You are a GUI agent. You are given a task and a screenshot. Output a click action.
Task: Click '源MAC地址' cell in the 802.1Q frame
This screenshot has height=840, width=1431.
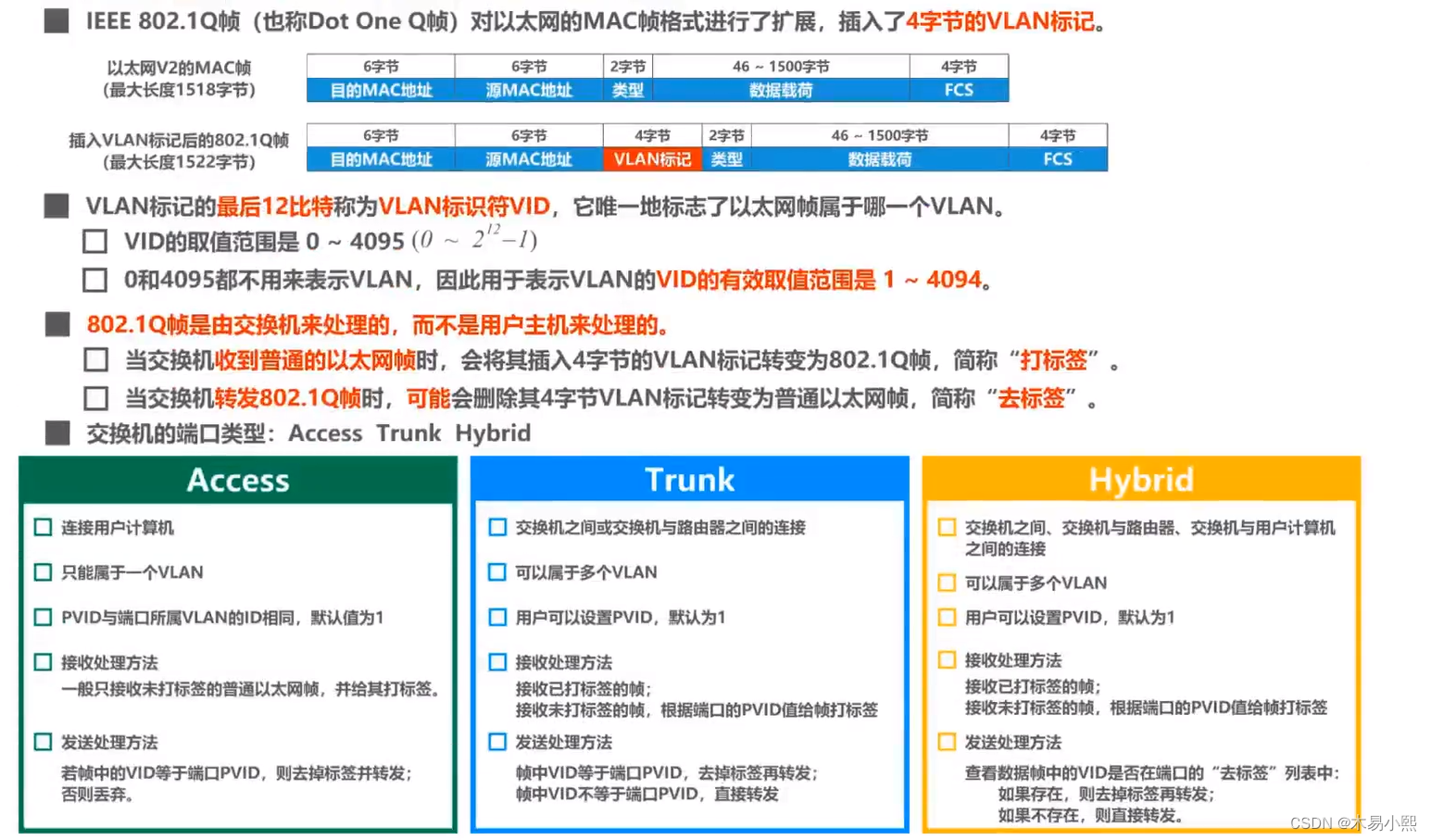(x=529, y=159)
